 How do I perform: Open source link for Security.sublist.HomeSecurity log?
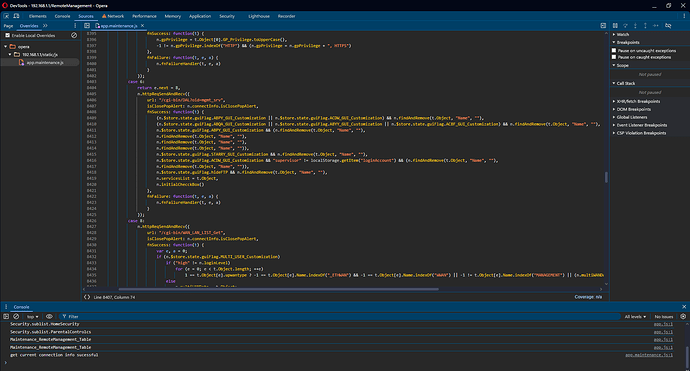(663, 324)
